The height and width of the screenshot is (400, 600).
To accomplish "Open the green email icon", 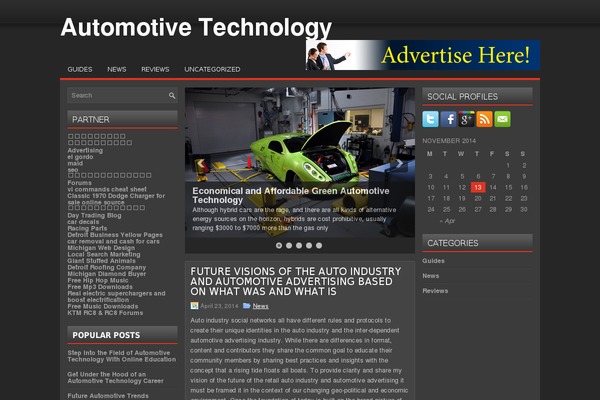I will [502, 119].
